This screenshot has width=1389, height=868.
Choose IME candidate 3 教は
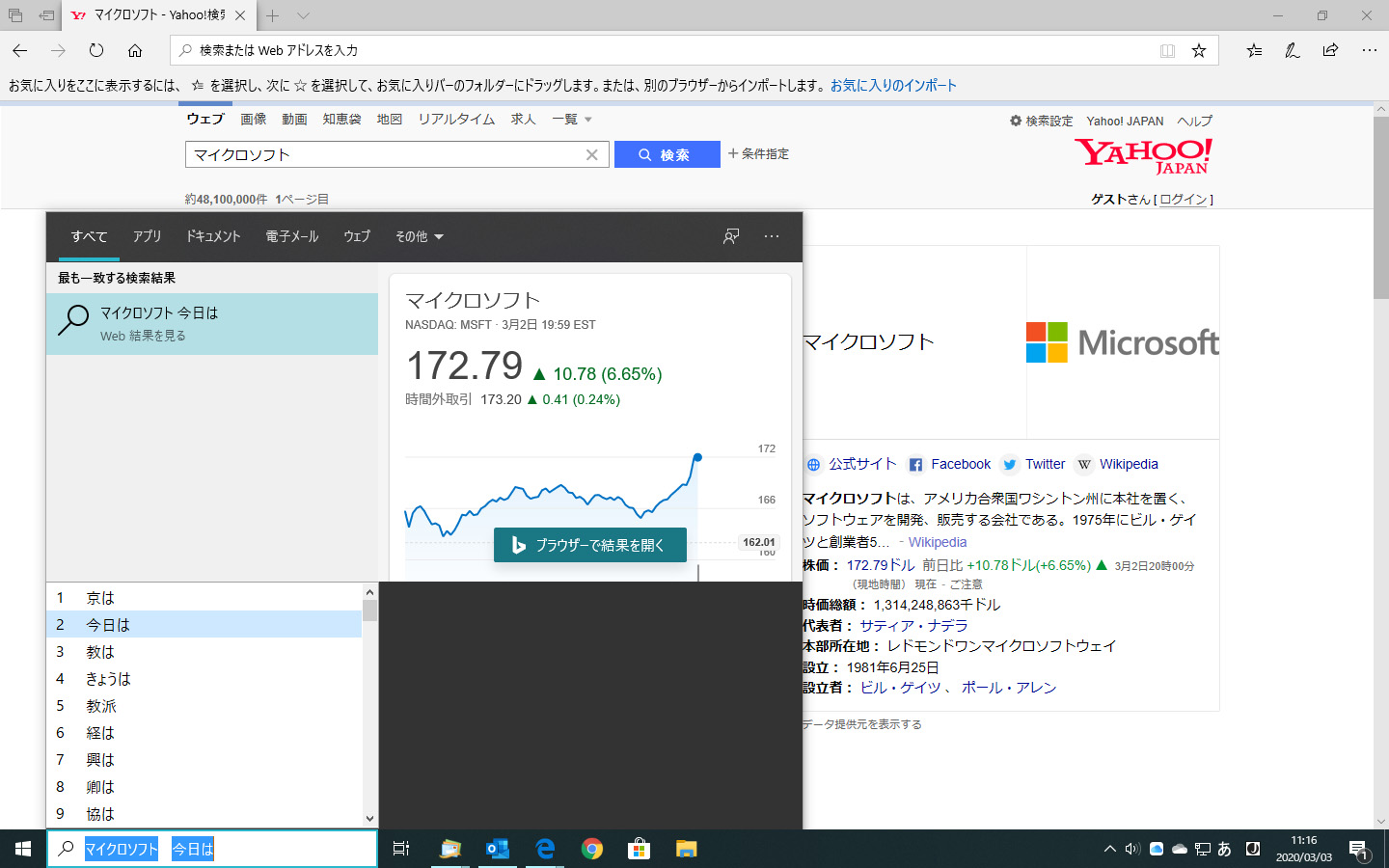click(x=204, y=652)
